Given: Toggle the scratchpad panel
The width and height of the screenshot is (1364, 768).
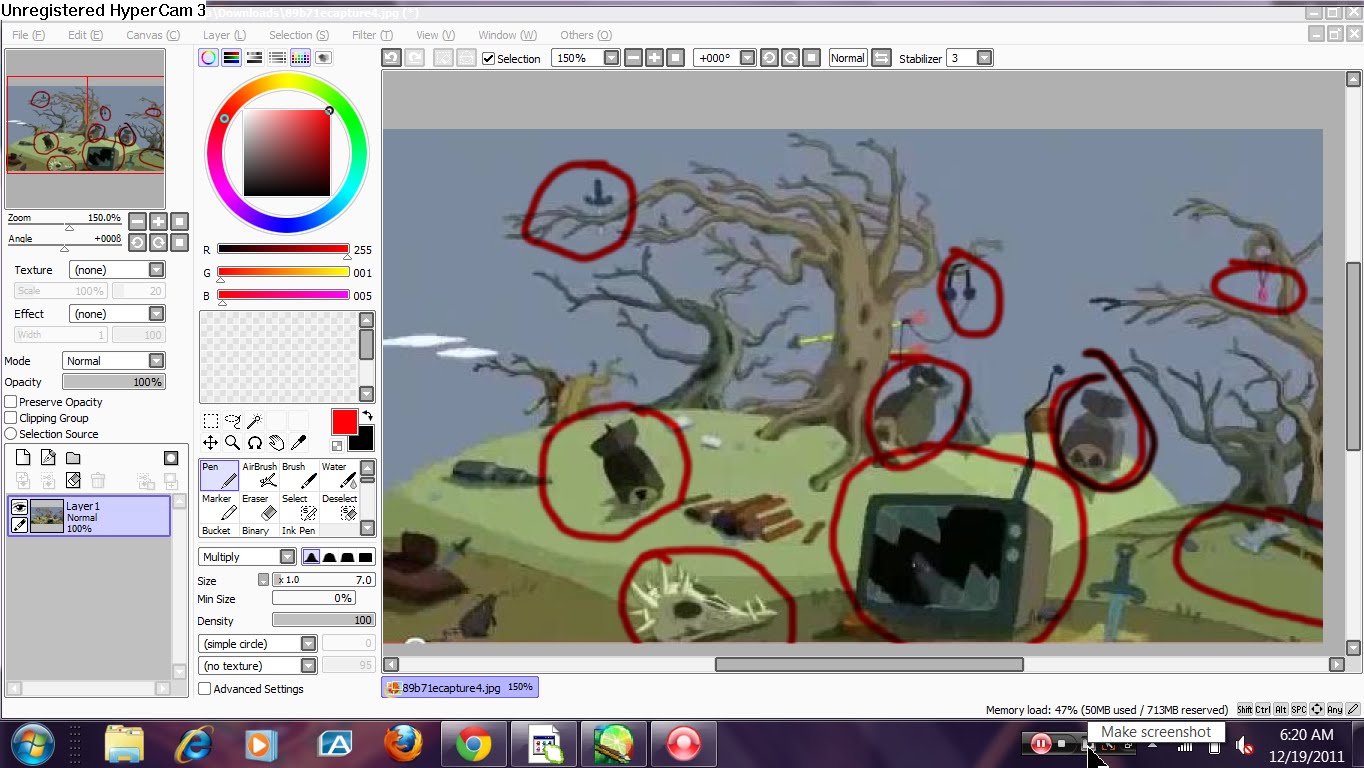Looking at the screenshot, I should (324, 58).
